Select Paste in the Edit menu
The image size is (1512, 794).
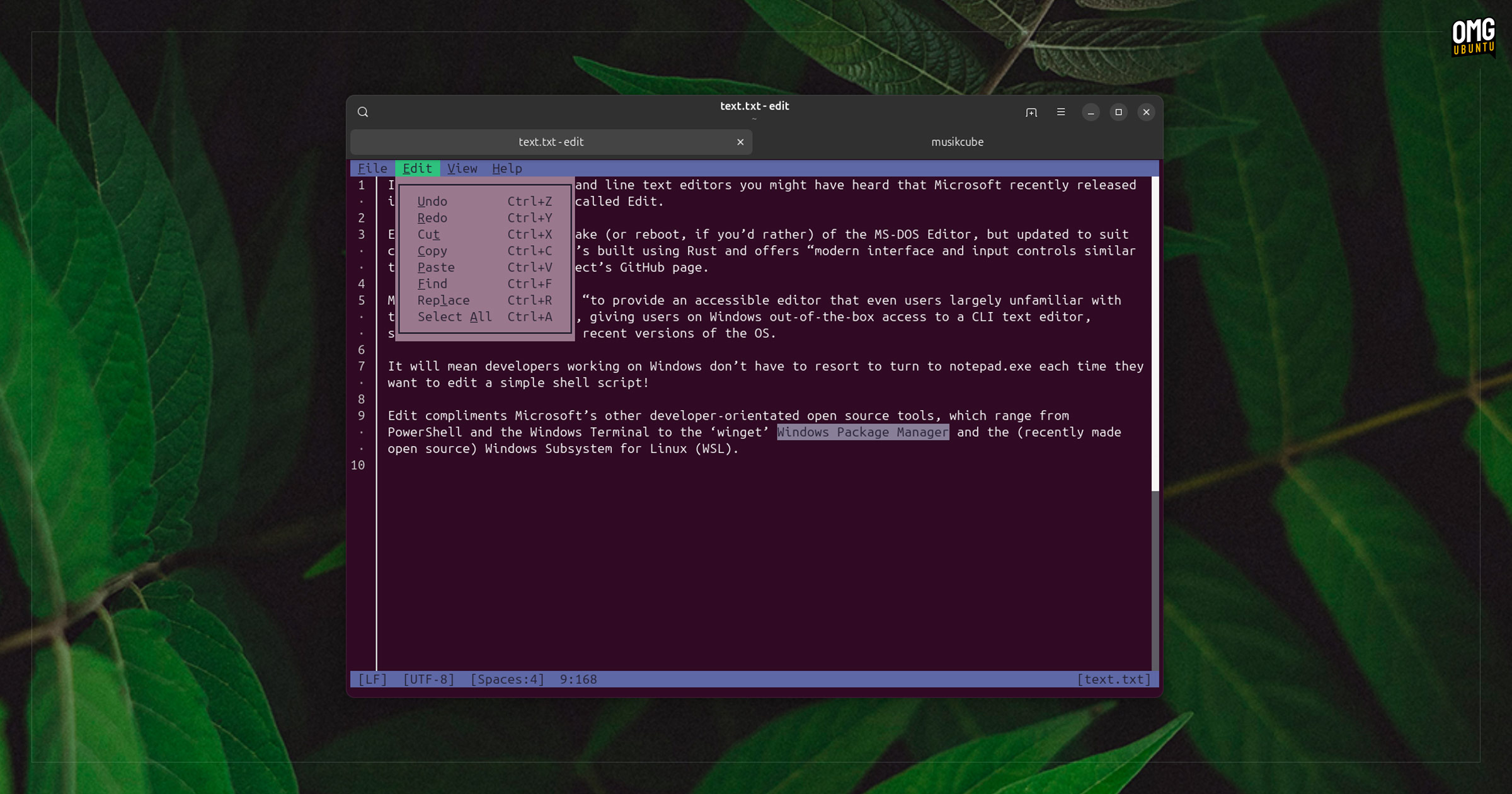[436, 267]
